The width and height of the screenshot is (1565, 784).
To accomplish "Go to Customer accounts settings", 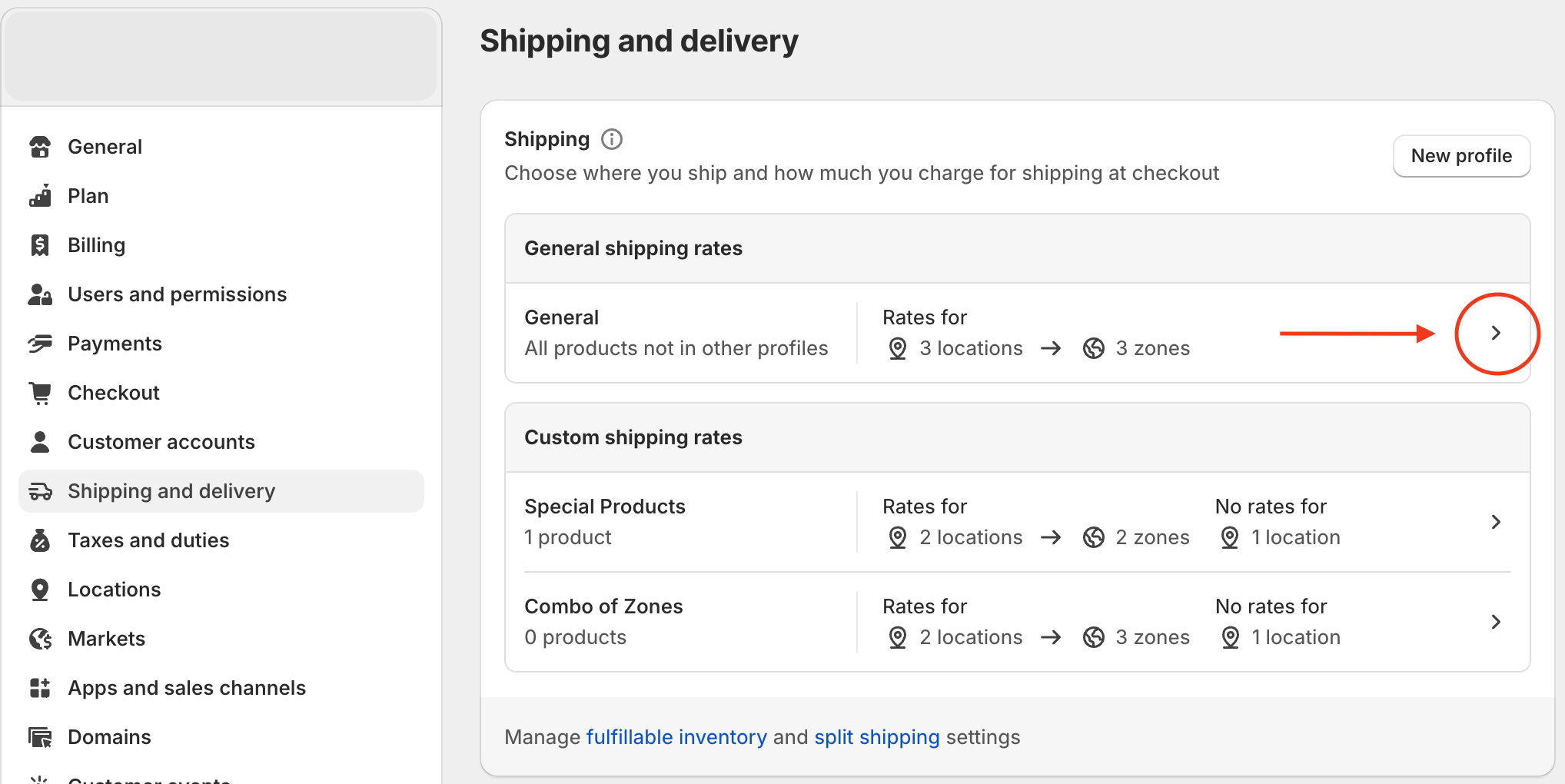I will click(x=161, y=442).
